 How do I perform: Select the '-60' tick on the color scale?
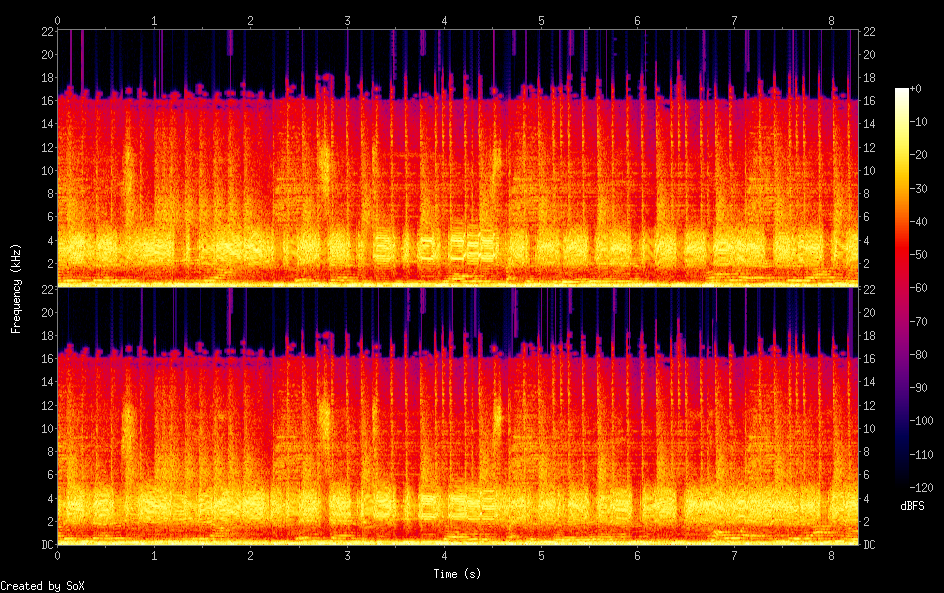tap(920, 289)
